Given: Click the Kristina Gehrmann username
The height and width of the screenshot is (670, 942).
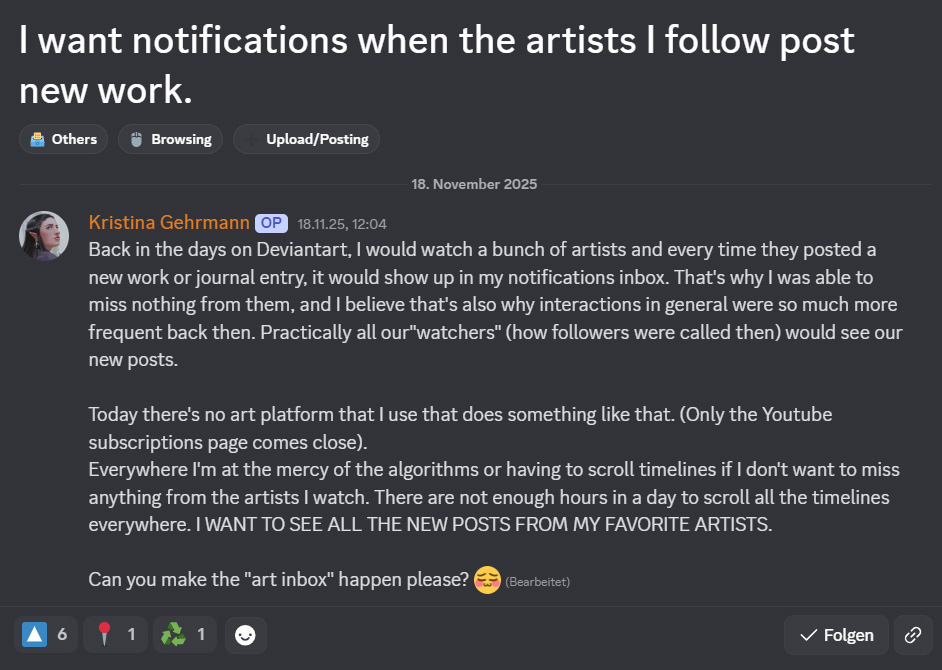Looking at the screenshot, I should [169, 223].
